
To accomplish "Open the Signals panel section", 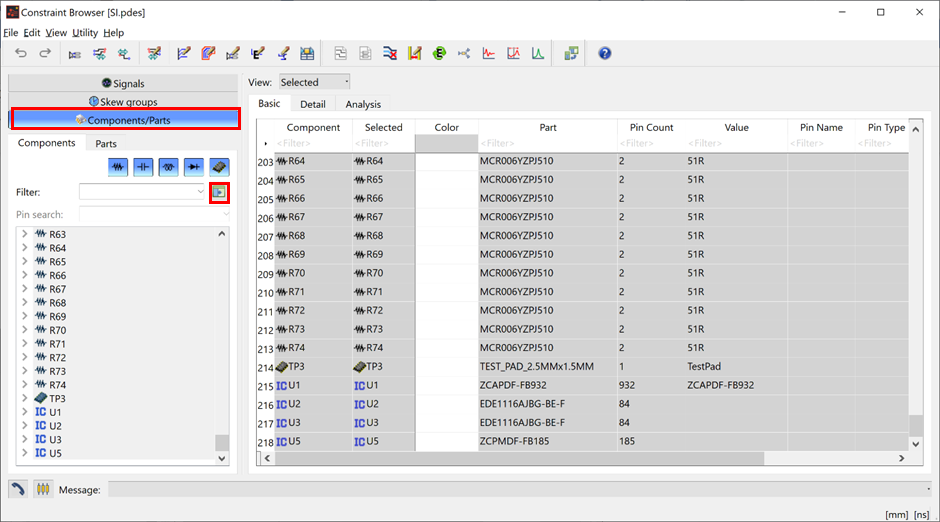I will tap(124, 83).
